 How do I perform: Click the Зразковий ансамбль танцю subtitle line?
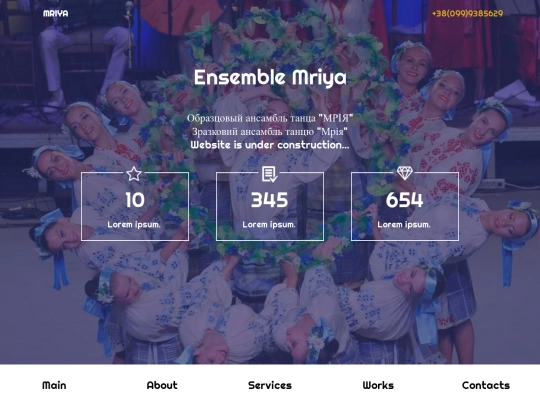click(x=270, y=132)
